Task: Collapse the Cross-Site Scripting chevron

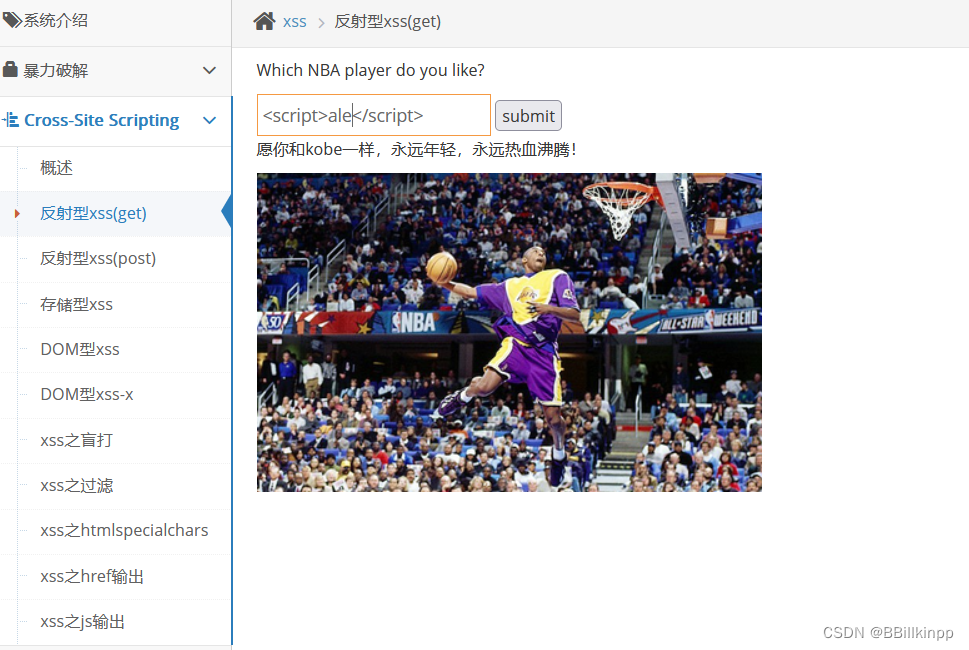Action: coord(209,120)
